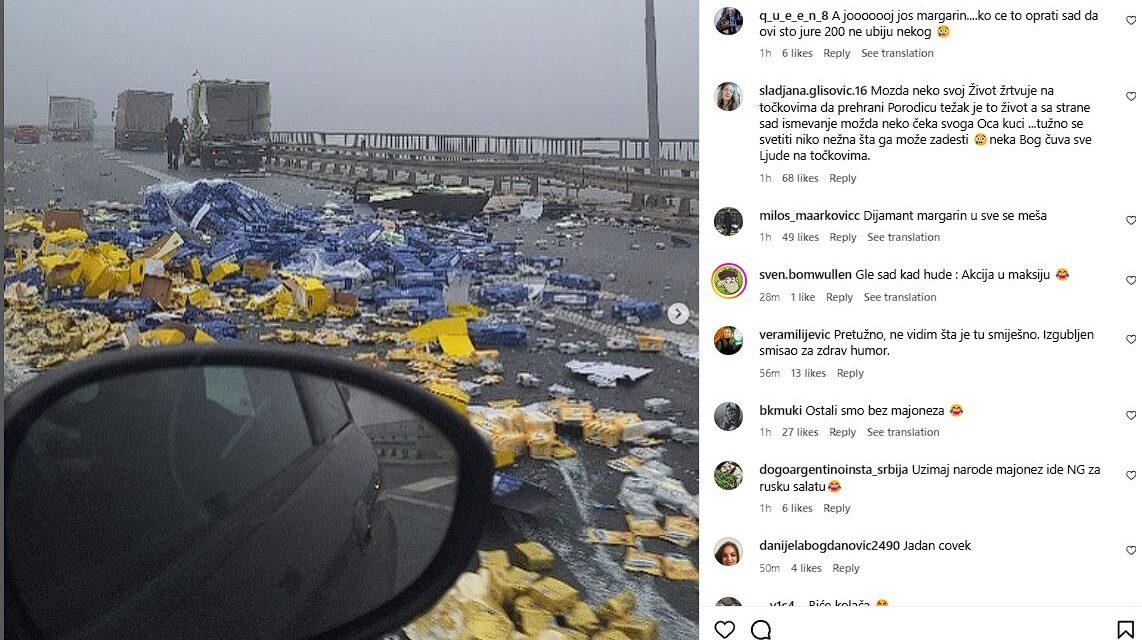View 68 likes on sladjana's comment
Image resolution: width=1142 pixels, height=640 pixels.
pyautogui.click(x=800, y=178)
